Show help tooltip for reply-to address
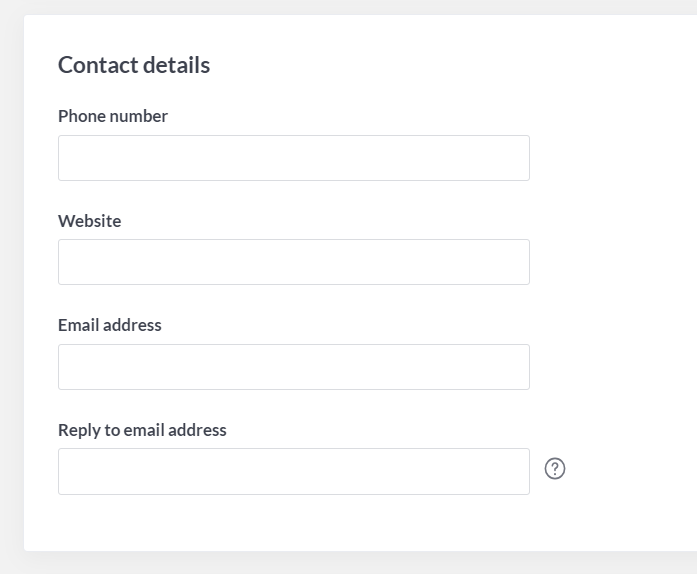 [x=555, y=469]
